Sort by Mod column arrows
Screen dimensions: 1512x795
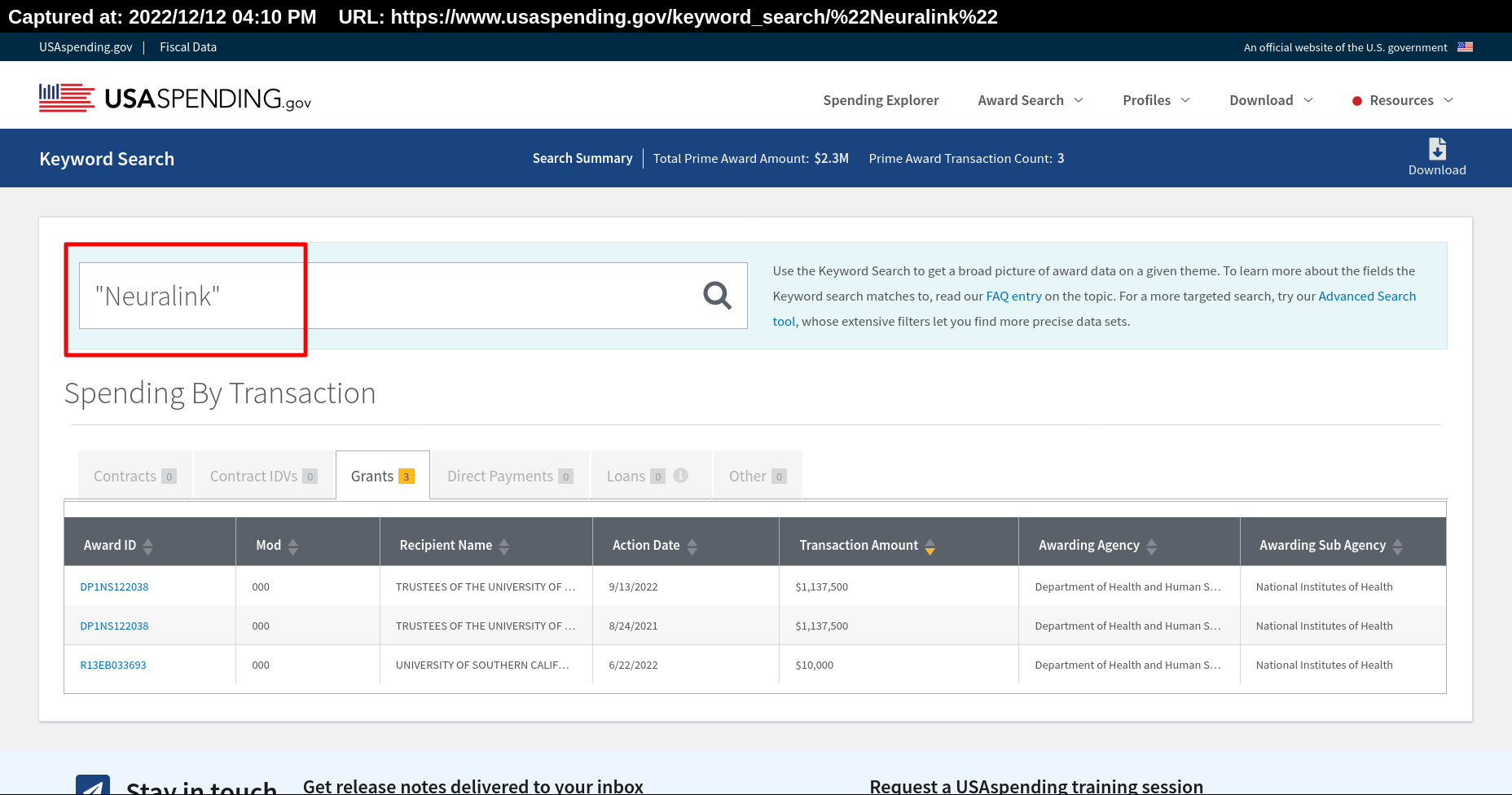coord(293,546)
